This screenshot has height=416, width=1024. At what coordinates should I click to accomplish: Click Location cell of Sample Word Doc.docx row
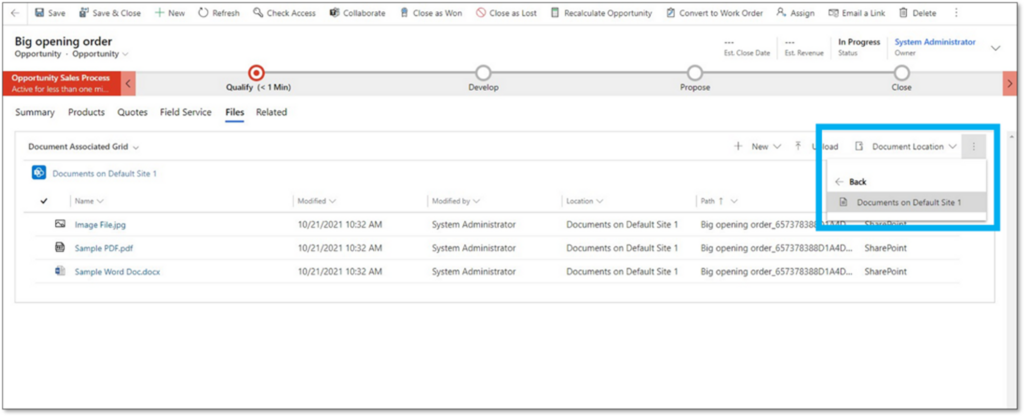[622, 272]
